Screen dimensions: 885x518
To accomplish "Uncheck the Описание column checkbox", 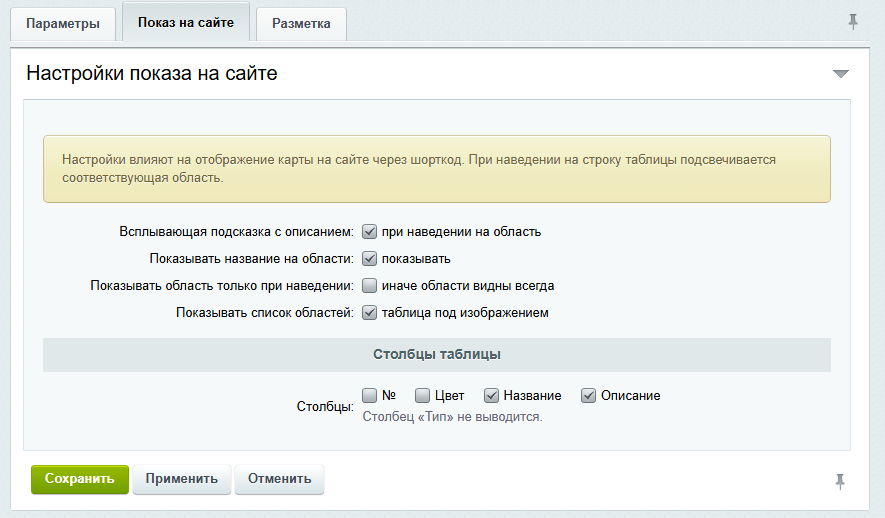I will (588, 396).
